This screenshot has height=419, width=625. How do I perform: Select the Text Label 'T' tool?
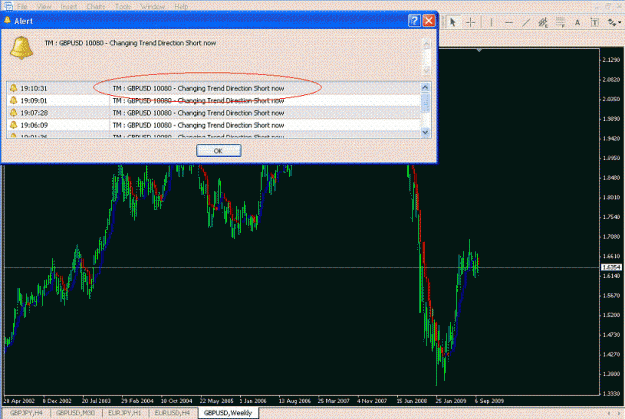[594, 23]
